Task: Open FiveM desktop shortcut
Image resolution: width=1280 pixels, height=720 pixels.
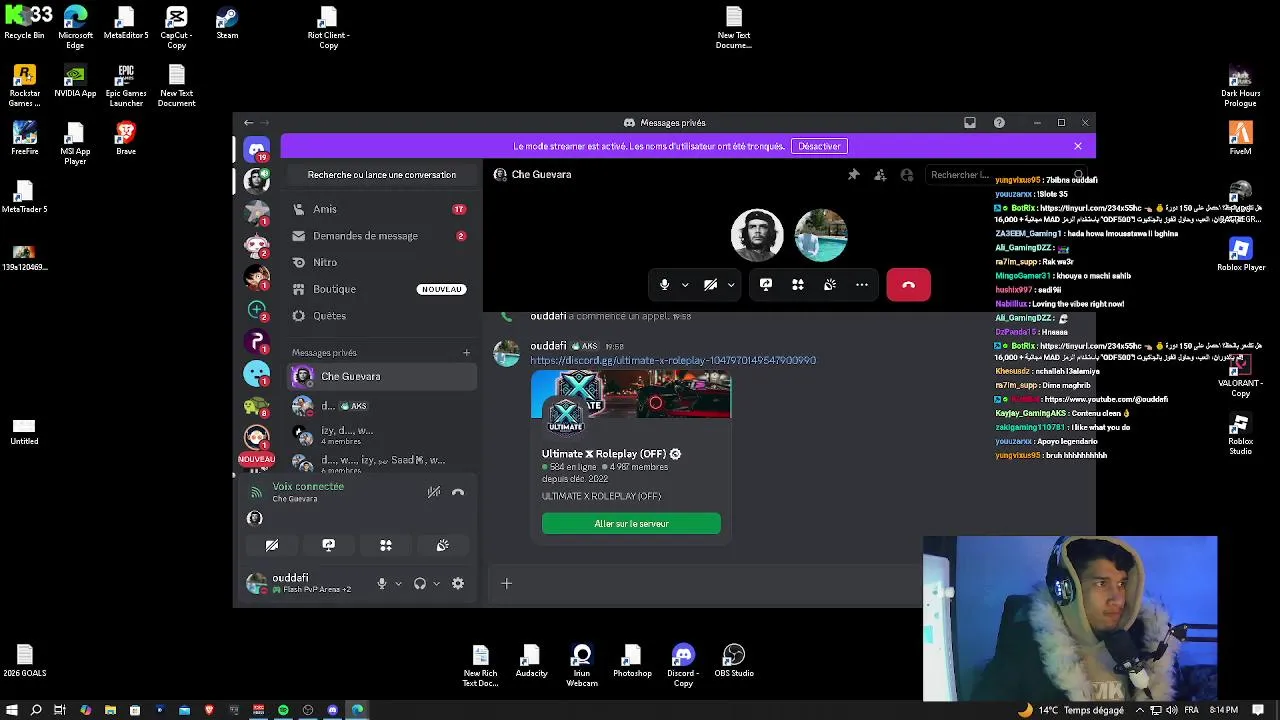Action: pyautogui.click(x=1241, y=139)
